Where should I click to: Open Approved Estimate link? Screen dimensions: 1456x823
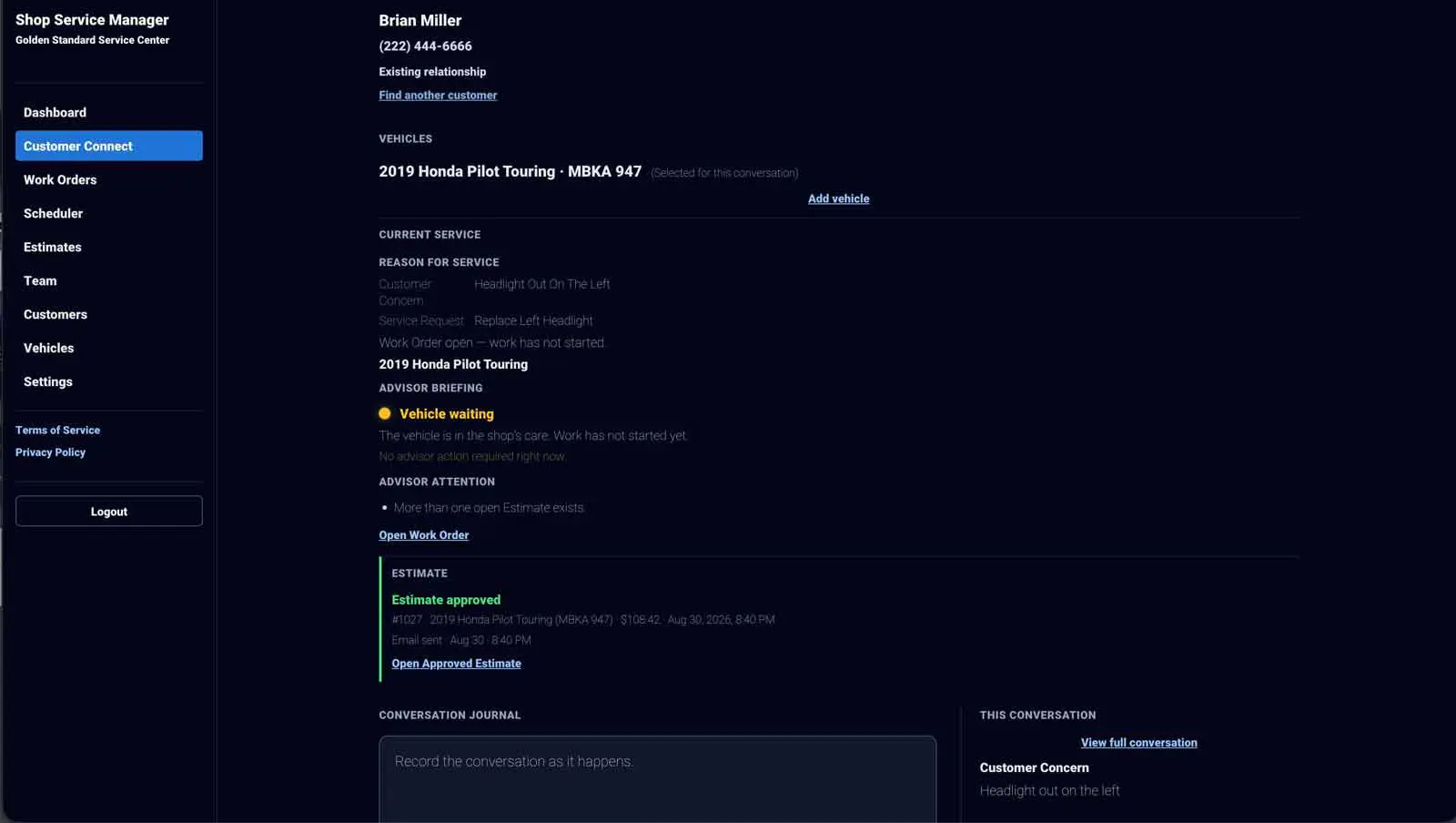[x=456, y=664]
